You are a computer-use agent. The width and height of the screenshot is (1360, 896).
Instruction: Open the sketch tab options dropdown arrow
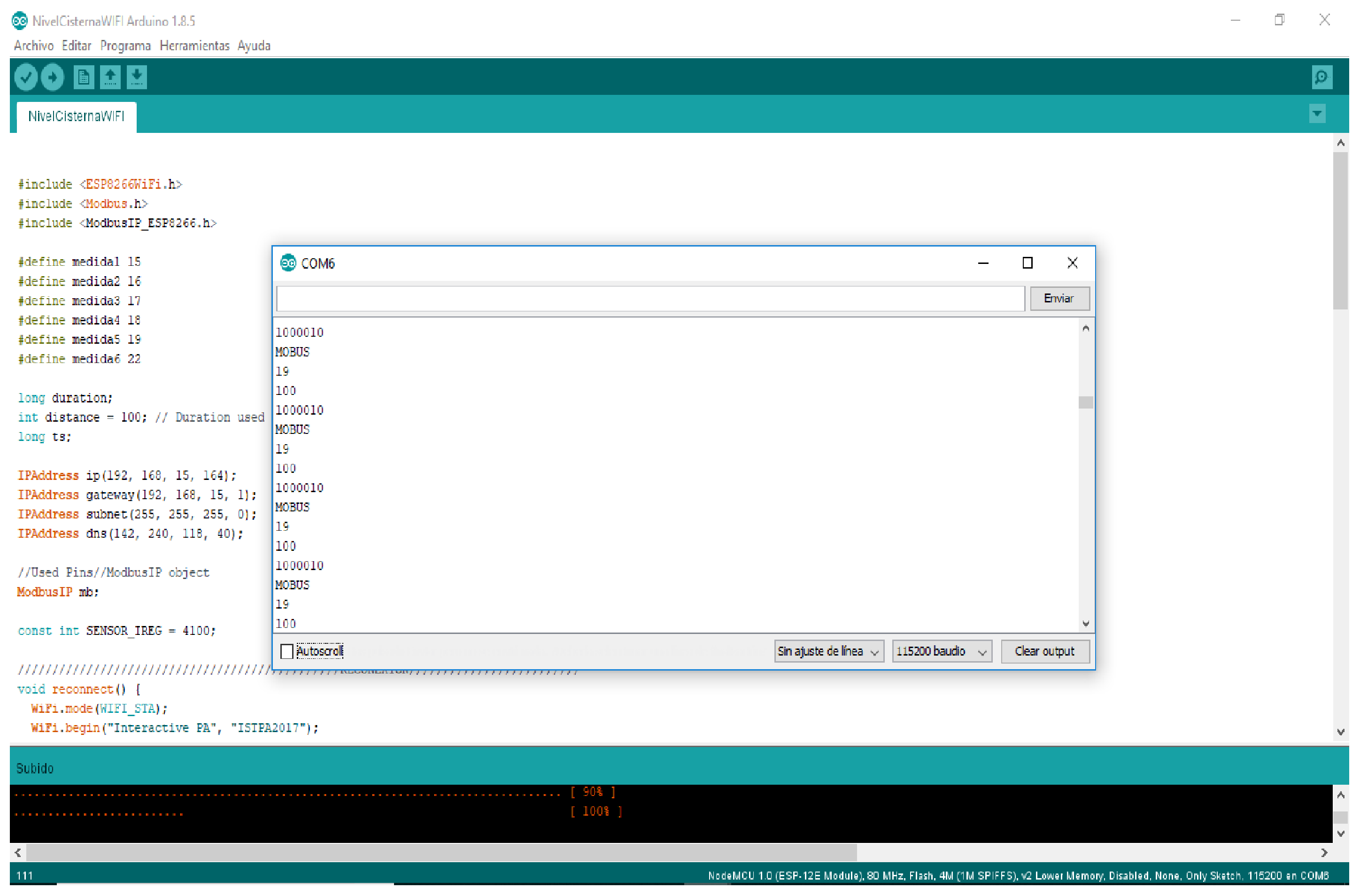pos(1317,113)
